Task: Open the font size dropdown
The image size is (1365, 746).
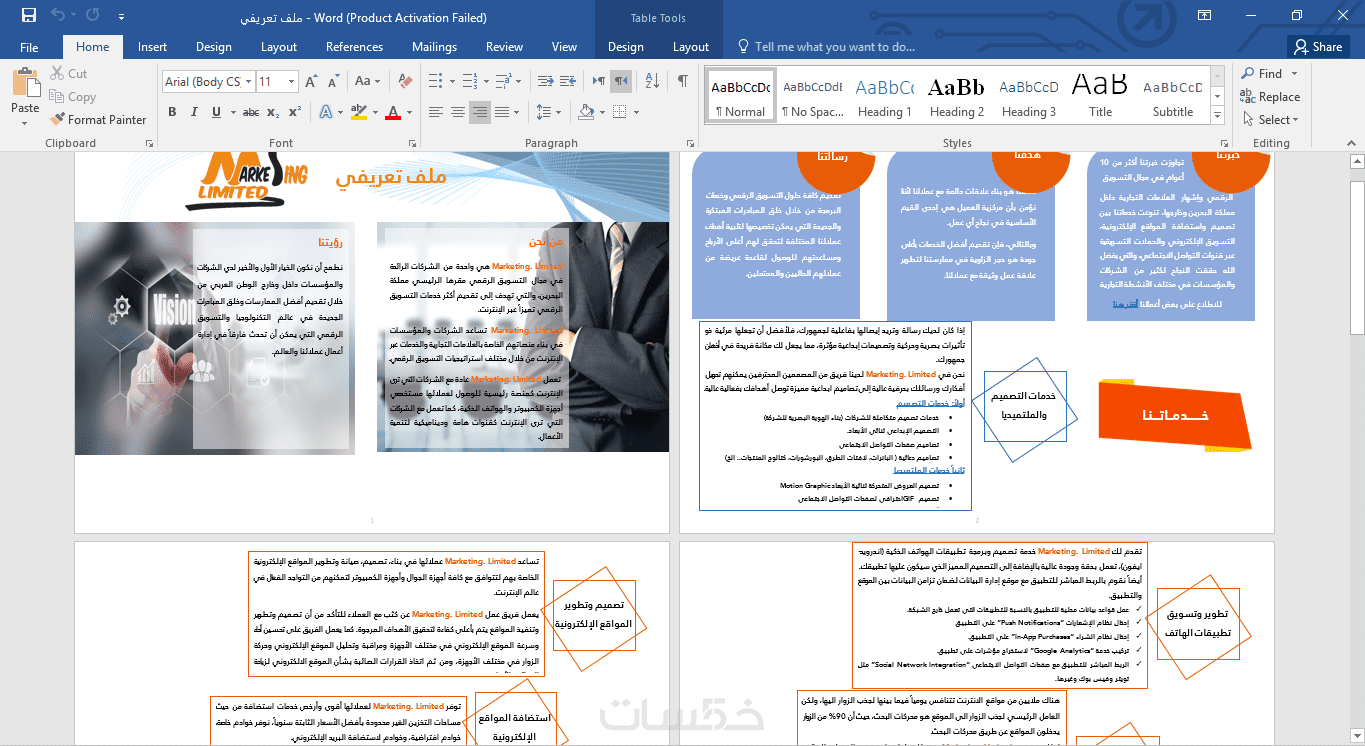Action: (x=292, y=82)
